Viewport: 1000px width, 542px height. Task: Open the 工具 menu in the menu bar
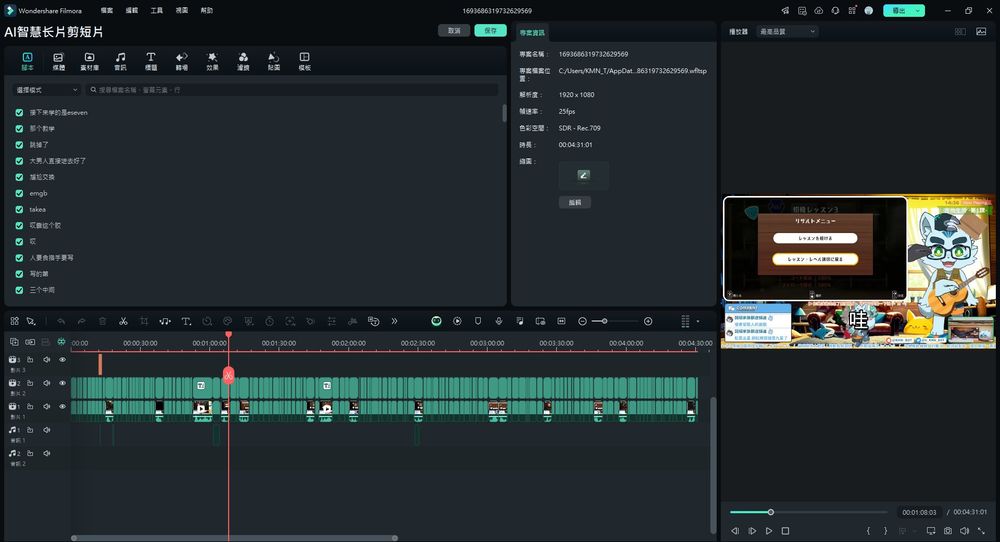click(157, 11)
